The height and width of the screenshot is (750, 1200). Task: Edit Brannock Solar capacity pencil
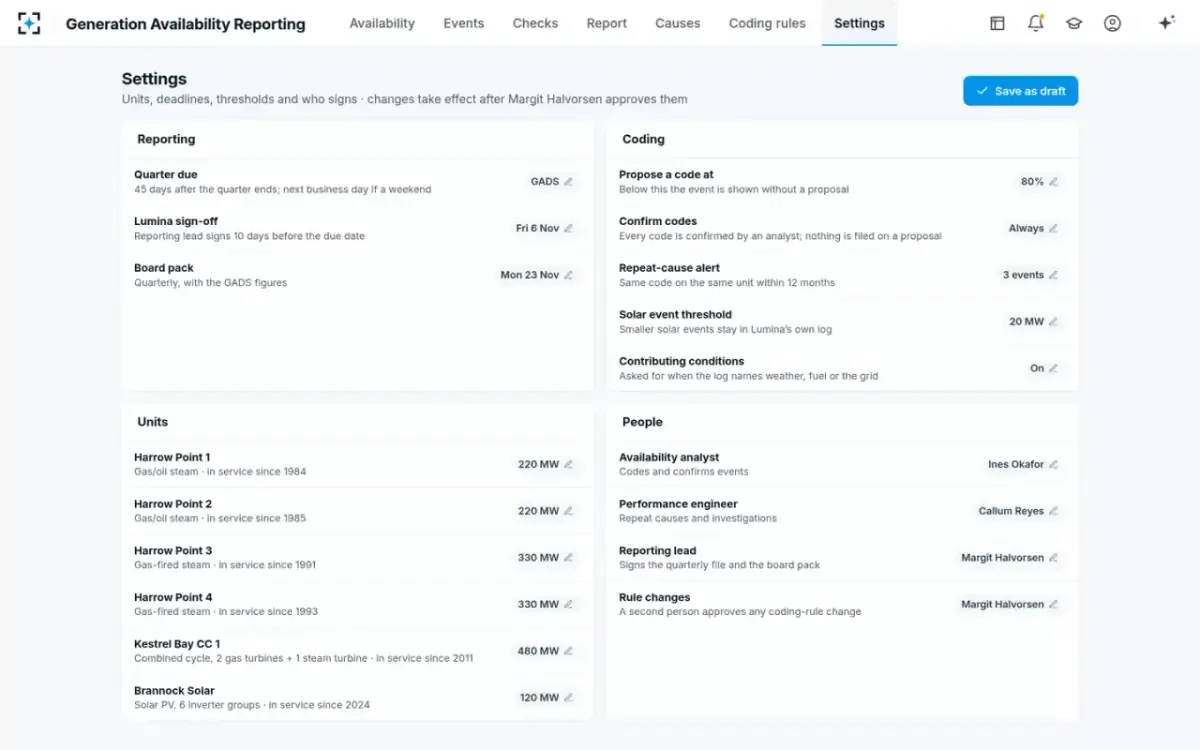[x=568, y=698]
